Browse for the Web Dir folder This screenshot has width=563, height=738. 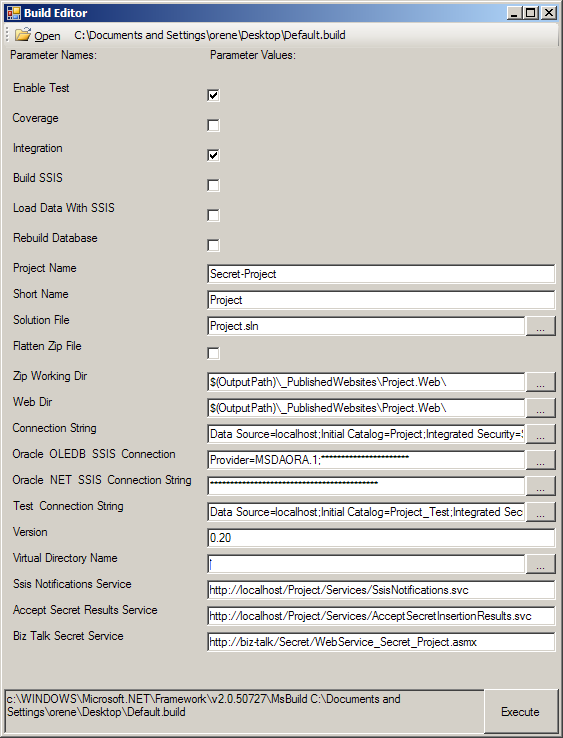pos(540,408)
